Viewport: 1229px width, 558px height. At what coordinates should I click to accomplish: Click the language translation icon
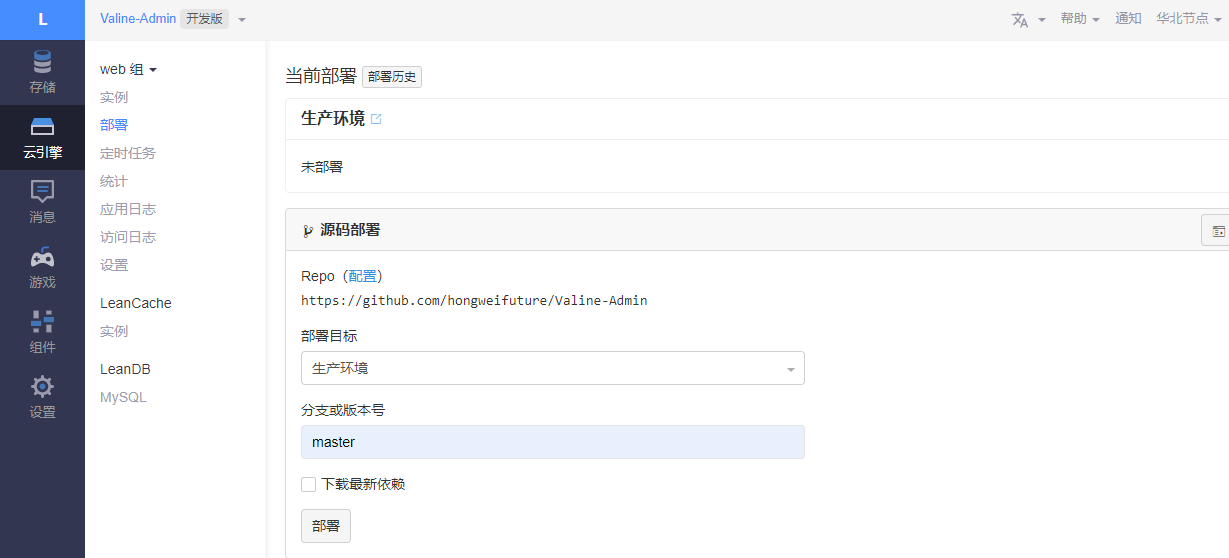(x=1020, y=20)
